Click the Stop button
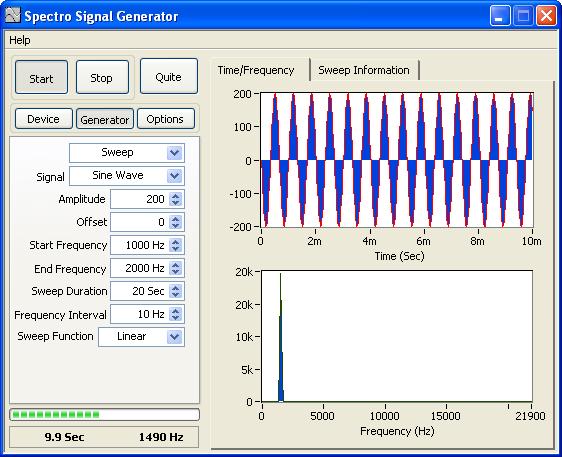 click(103, 77)
